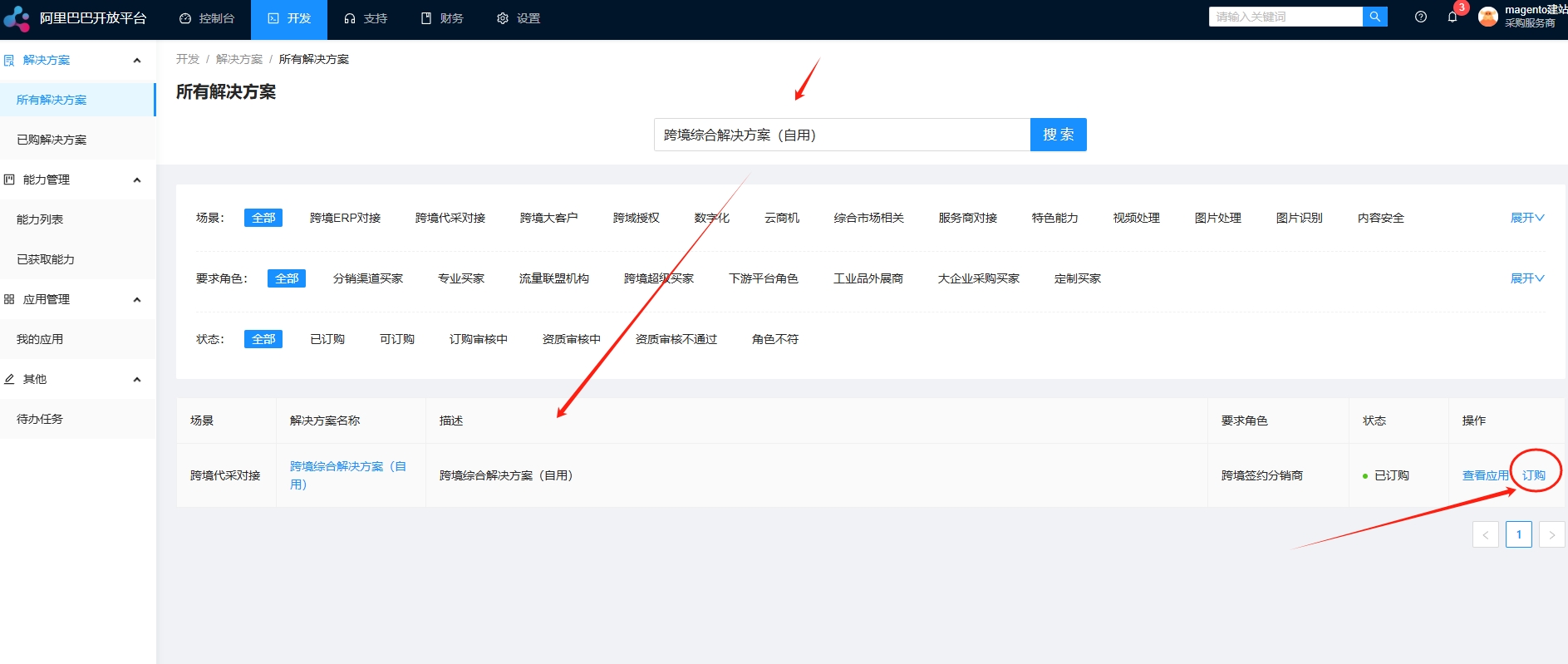This screenshot has width=1568, height=664.
Task: Collapse the 解决方案 sidebar section
Action: [x=137, y=60]
